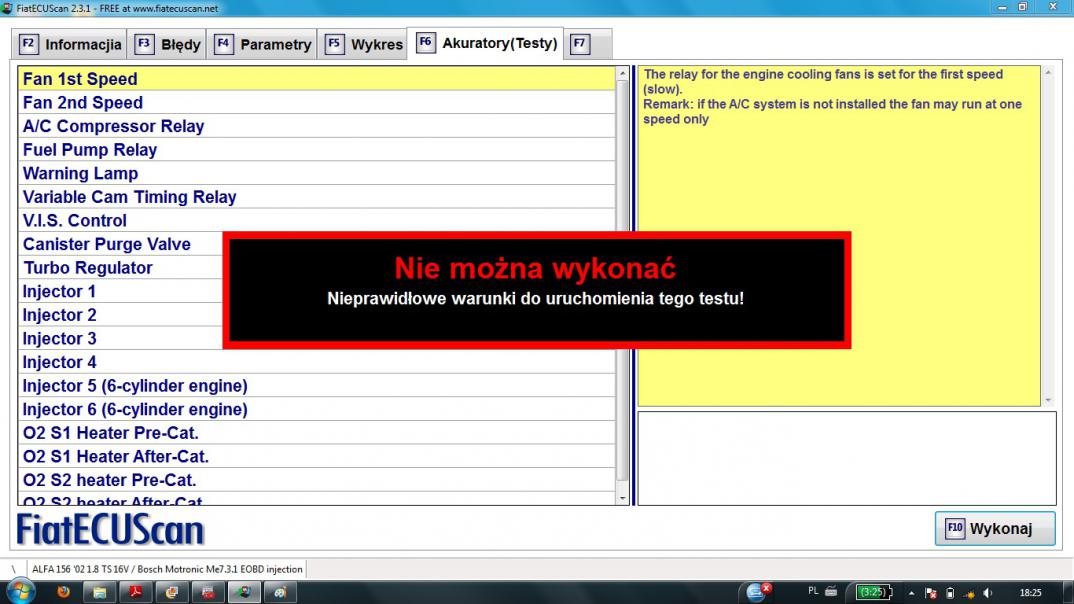This screenshot has width=1074, height=604.
Task: Switch to the Błędy tab
Action: pos(167,45)
